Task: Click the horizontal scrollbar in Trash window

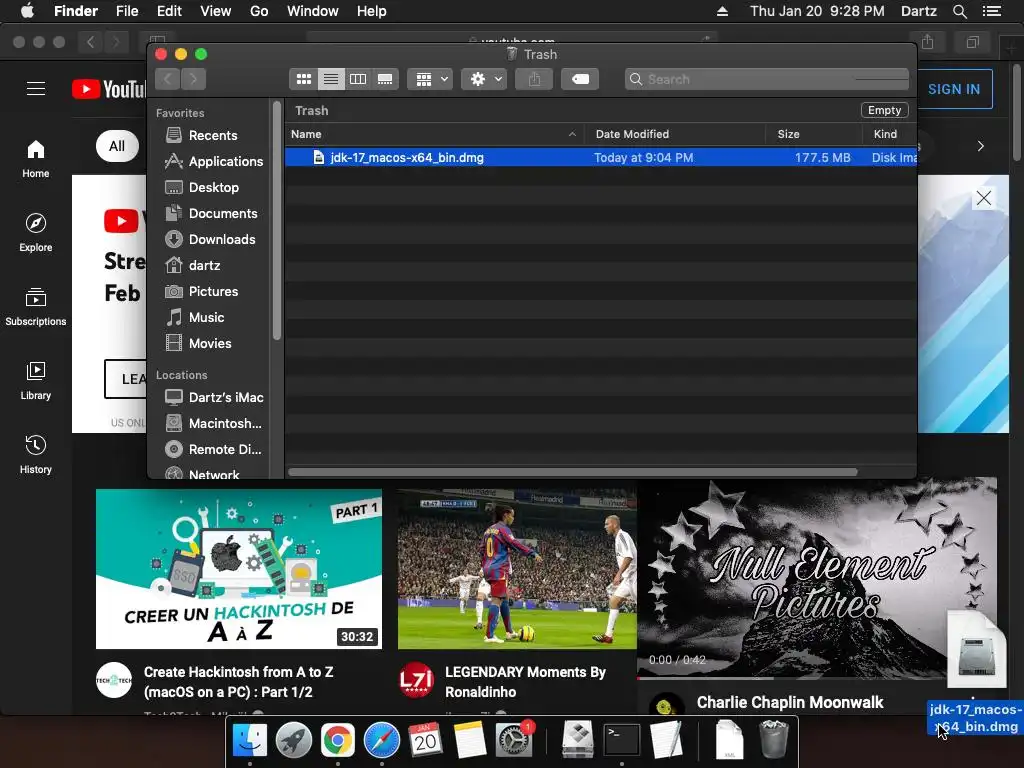Action: tap(573, 472)
